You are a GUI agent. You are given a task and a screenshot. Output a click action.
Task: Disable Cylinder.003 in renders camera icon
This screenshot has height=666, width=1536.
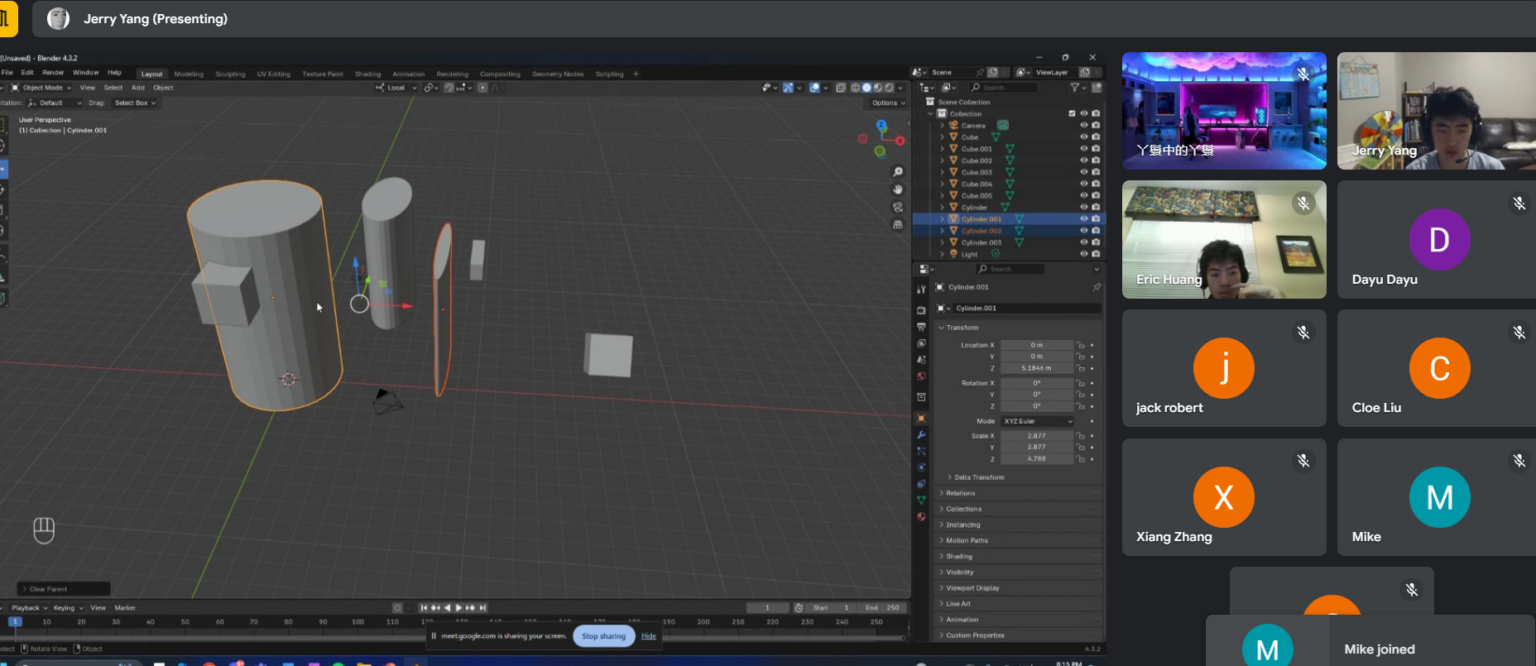[x=1096, y=242]
